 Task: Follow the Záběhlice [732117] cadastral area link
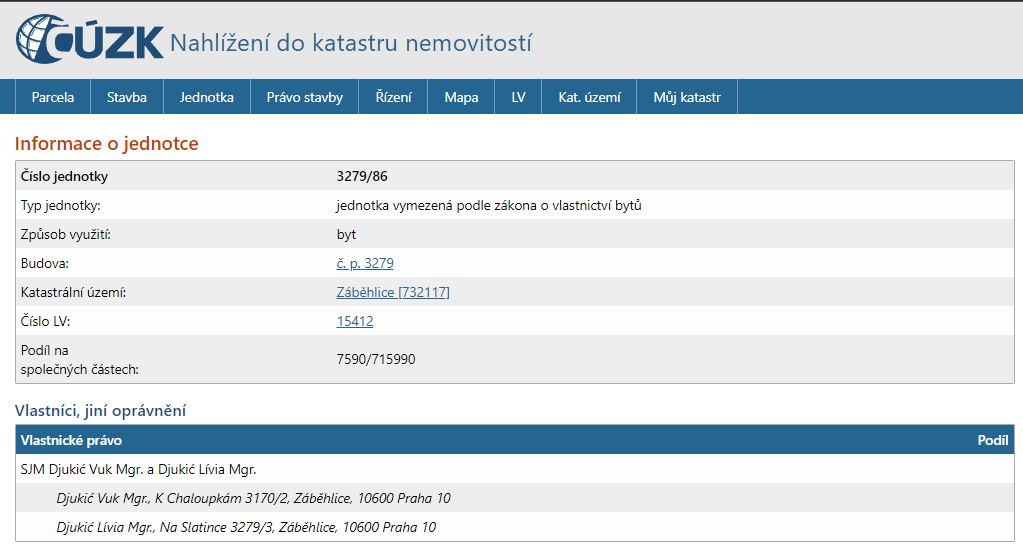(393, 293)
